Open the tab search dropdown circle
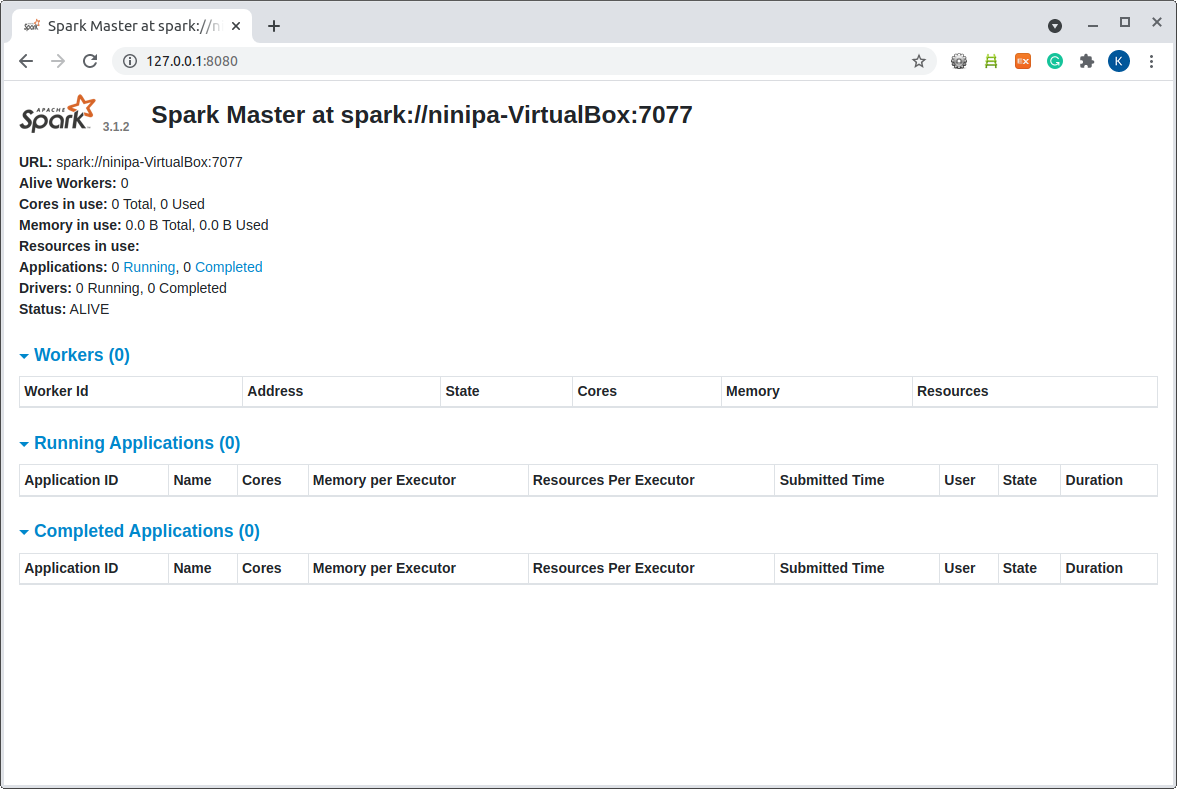 tap(1055, 26)
